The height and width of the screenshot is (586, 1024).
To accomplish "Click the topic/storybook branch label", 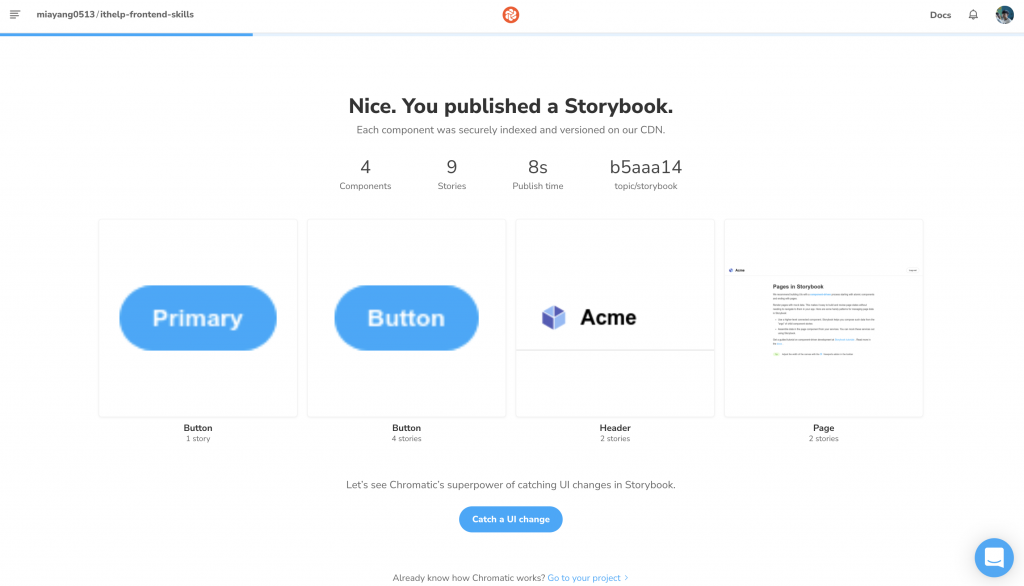I will [x=646, y=186].
